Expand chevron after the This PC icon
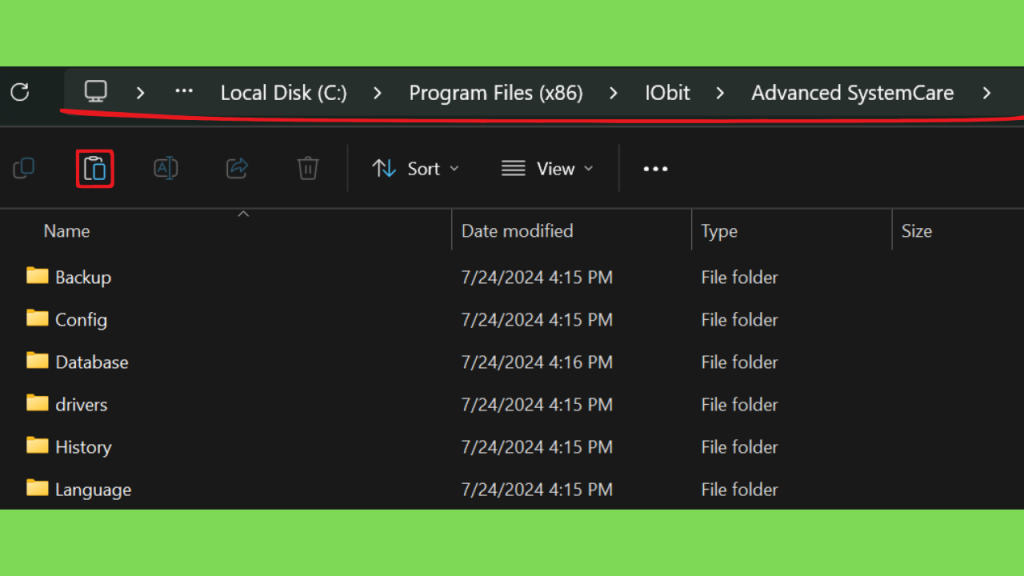The height and width of the screenshot is (576, 1024). point(140,93)
